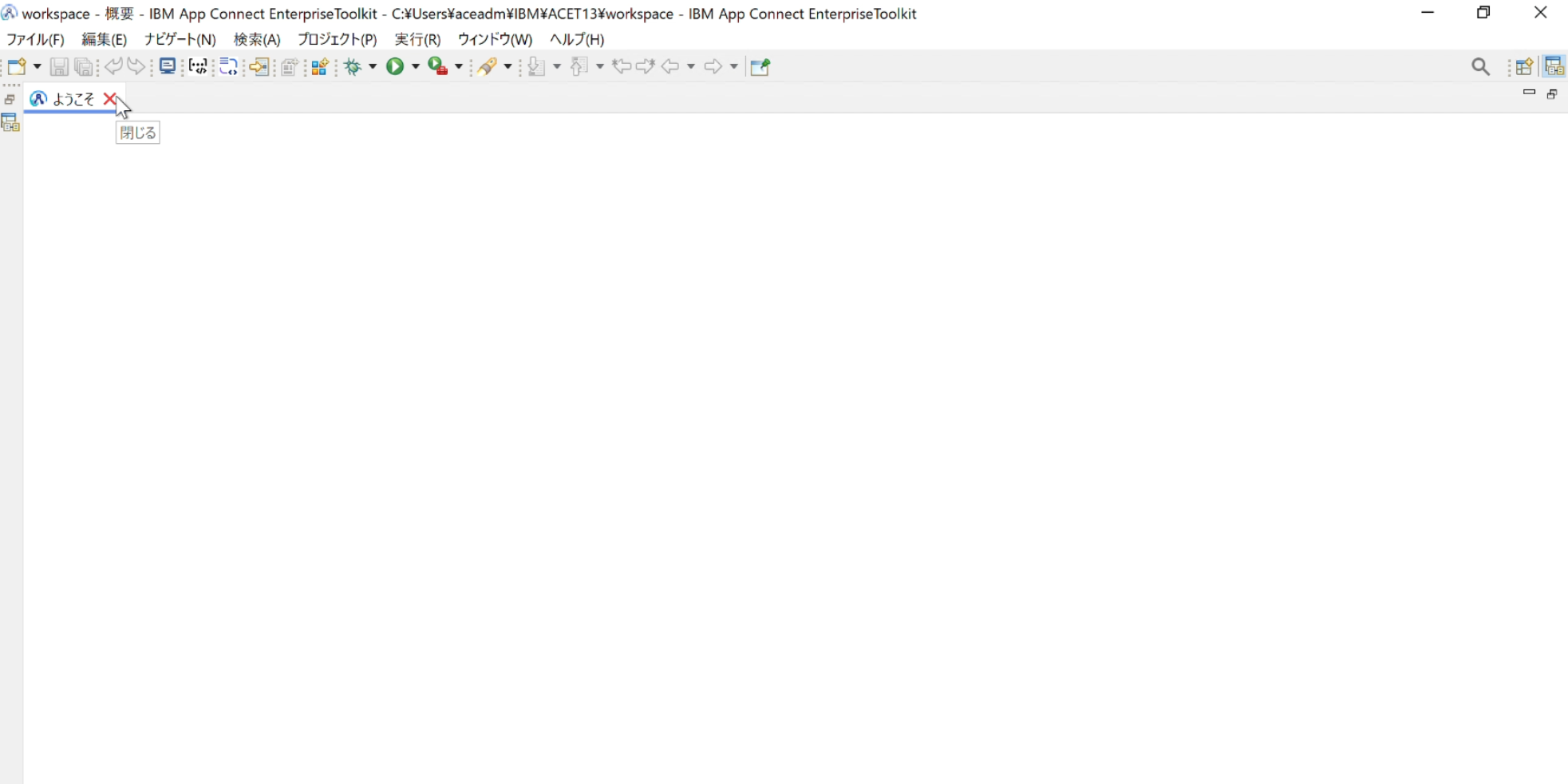Viewport: 1568px width, 784px height.
Task: Select the Integration Development perspective icon
Action: click(x=1554, y=66)
